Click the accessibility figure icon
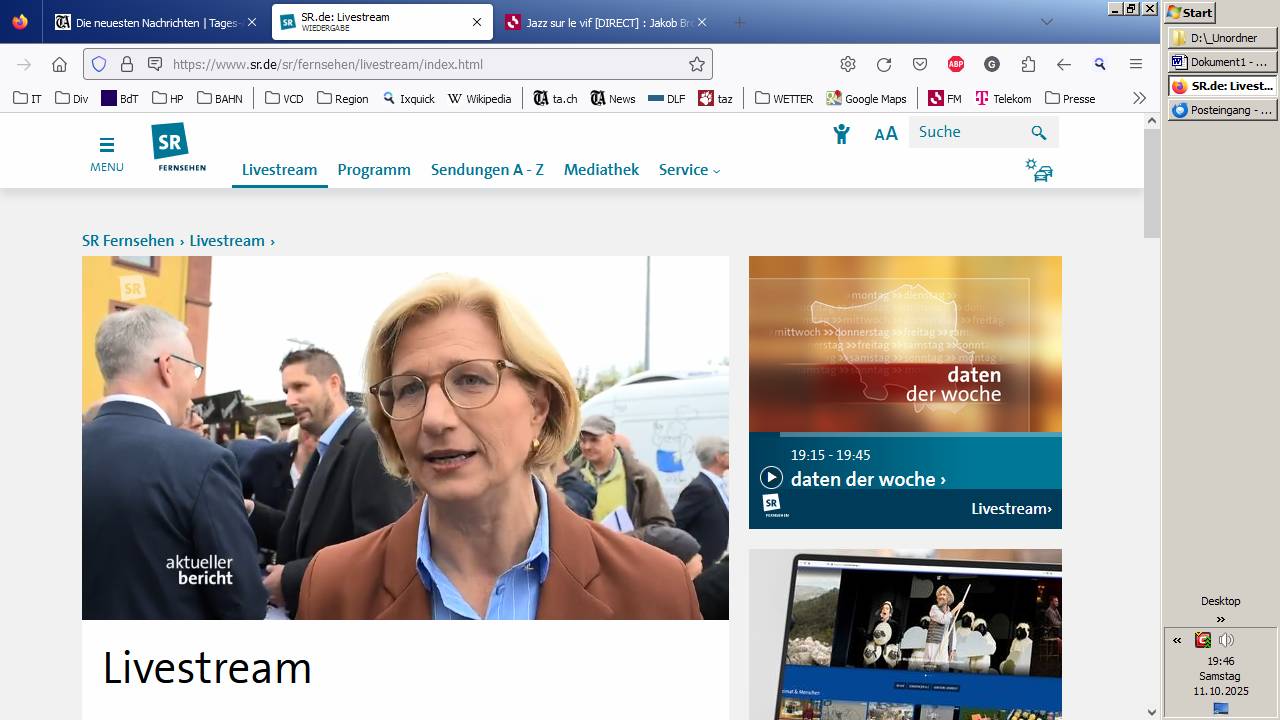Viewport: 1280px width, 720px height. tap(841, 134)
